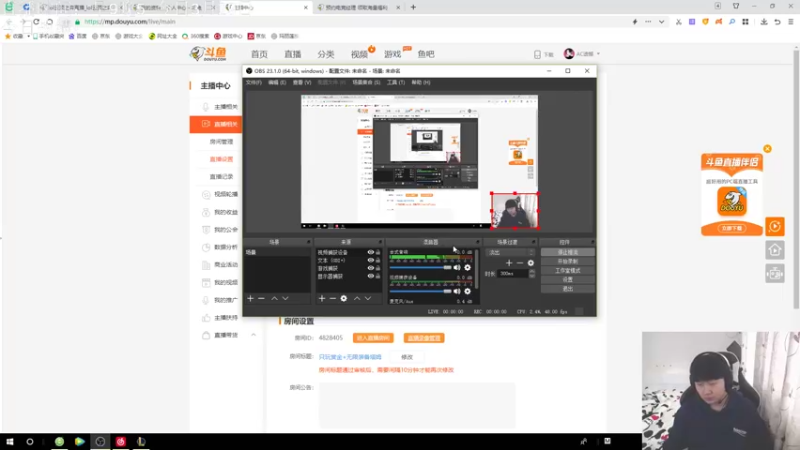Open the 工具(T) menu in OBS
The image size is (800, 450).
coord(396,82)
